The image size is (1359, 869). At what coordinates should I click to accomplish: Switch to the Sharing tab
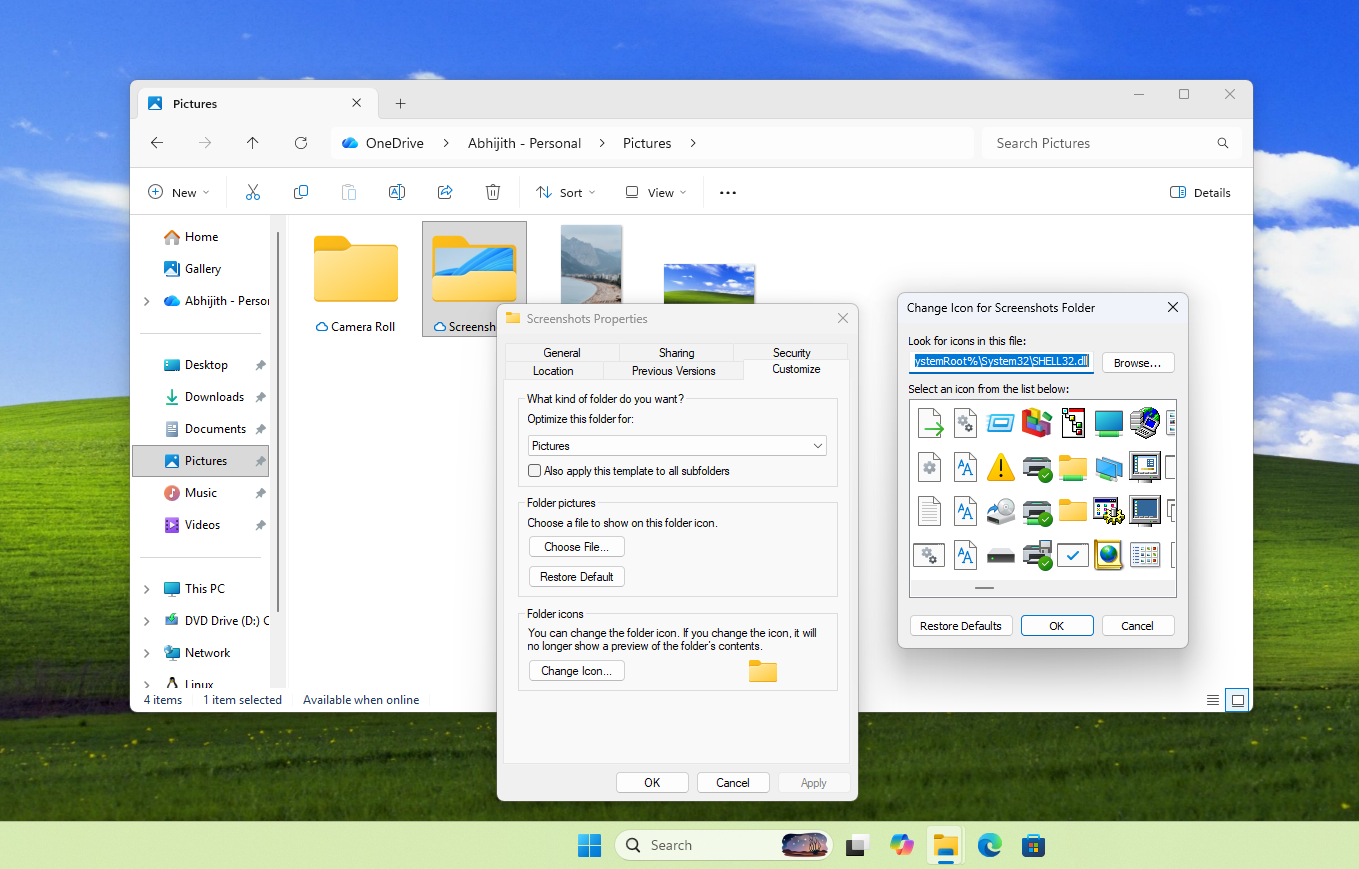coord(676,352)
